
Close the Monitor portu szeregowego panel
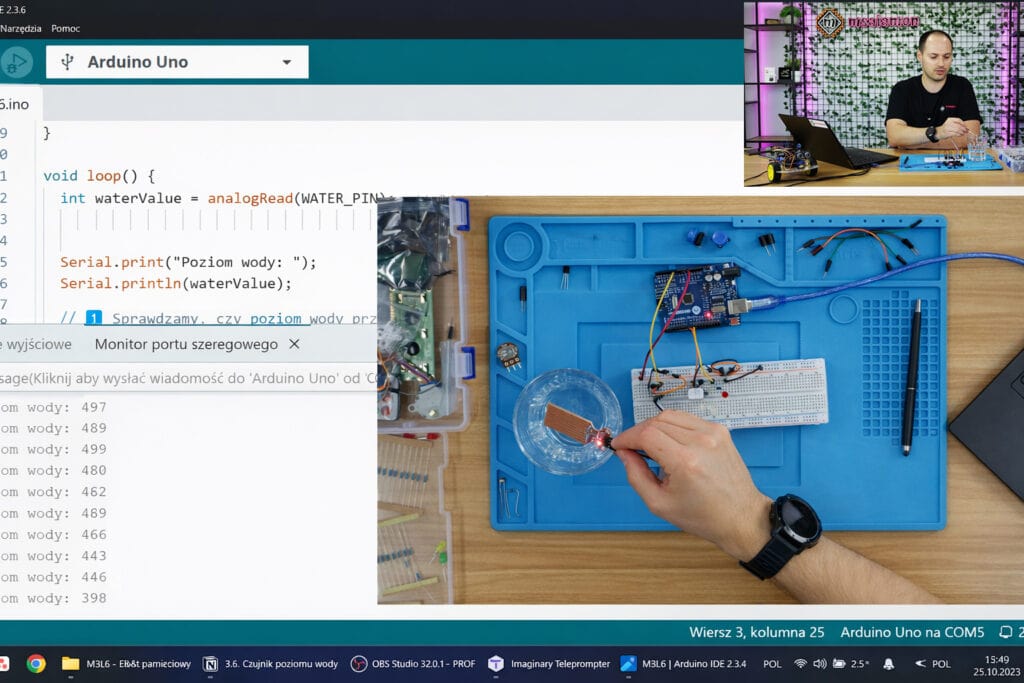pos(294,344)
